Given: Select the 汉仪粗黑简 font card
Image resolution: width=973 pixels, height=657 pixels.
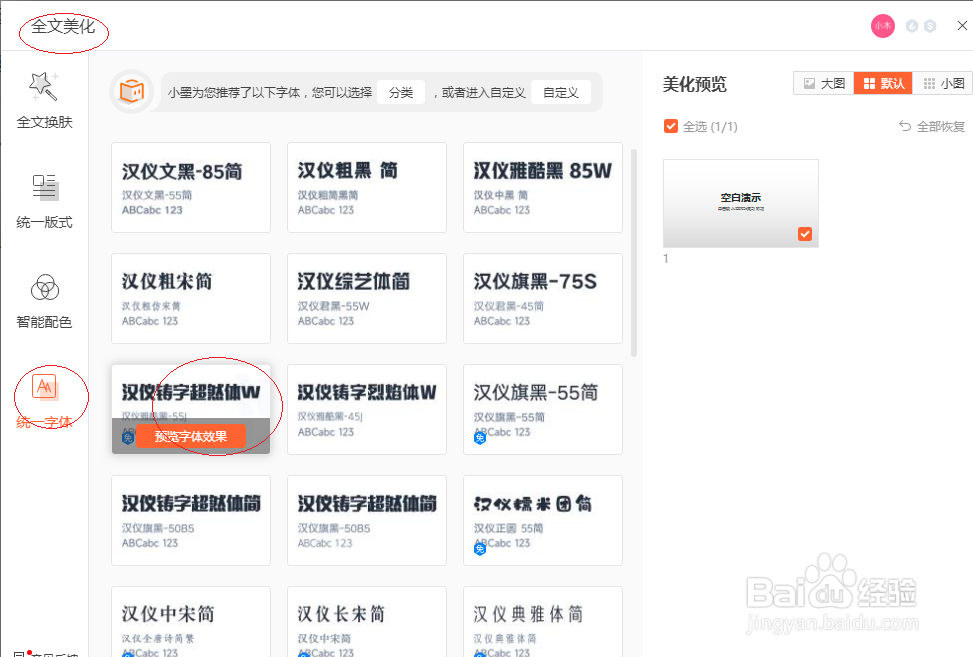Looking at the screenshot, I should (366, 187).
